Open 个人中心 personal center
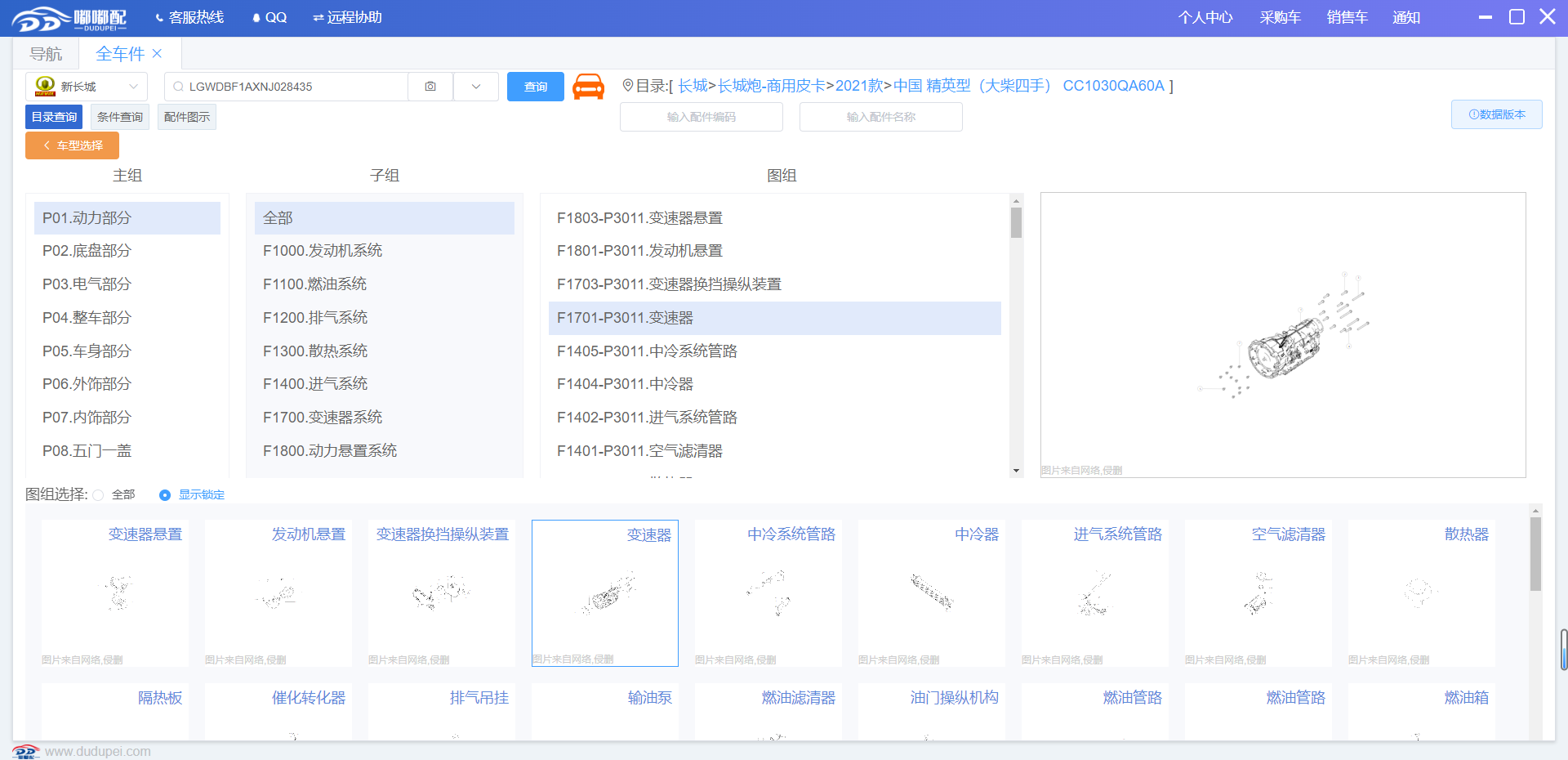Image resolution: width=1568 pixels, height=760 pixels. tap(1205, 17)
